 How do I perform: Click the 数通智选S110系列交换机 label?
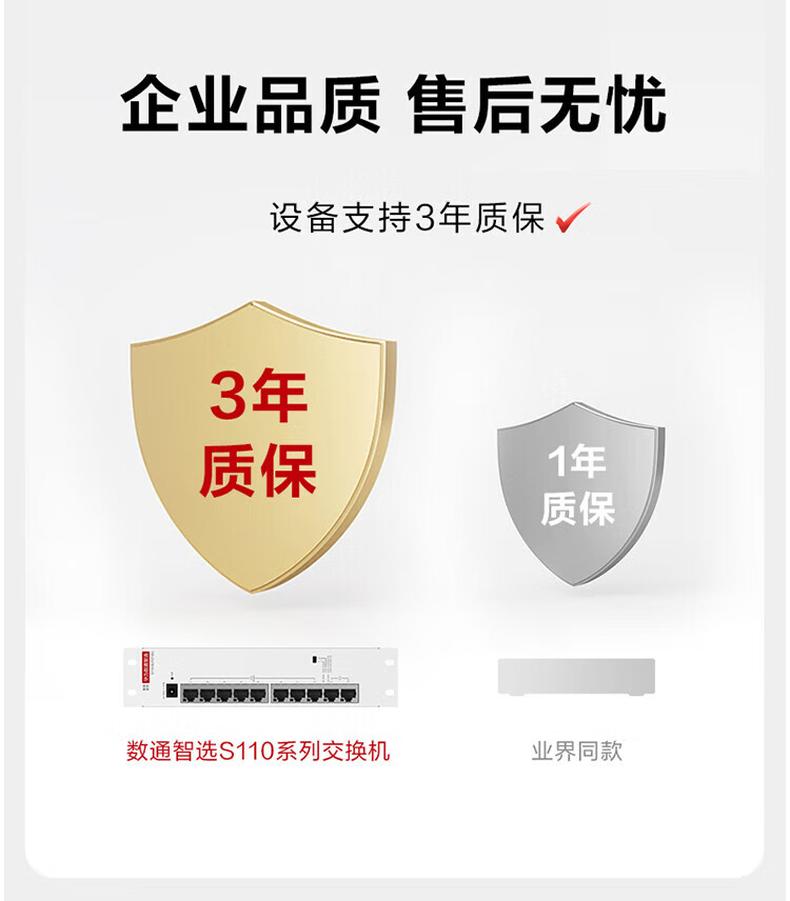258,750
